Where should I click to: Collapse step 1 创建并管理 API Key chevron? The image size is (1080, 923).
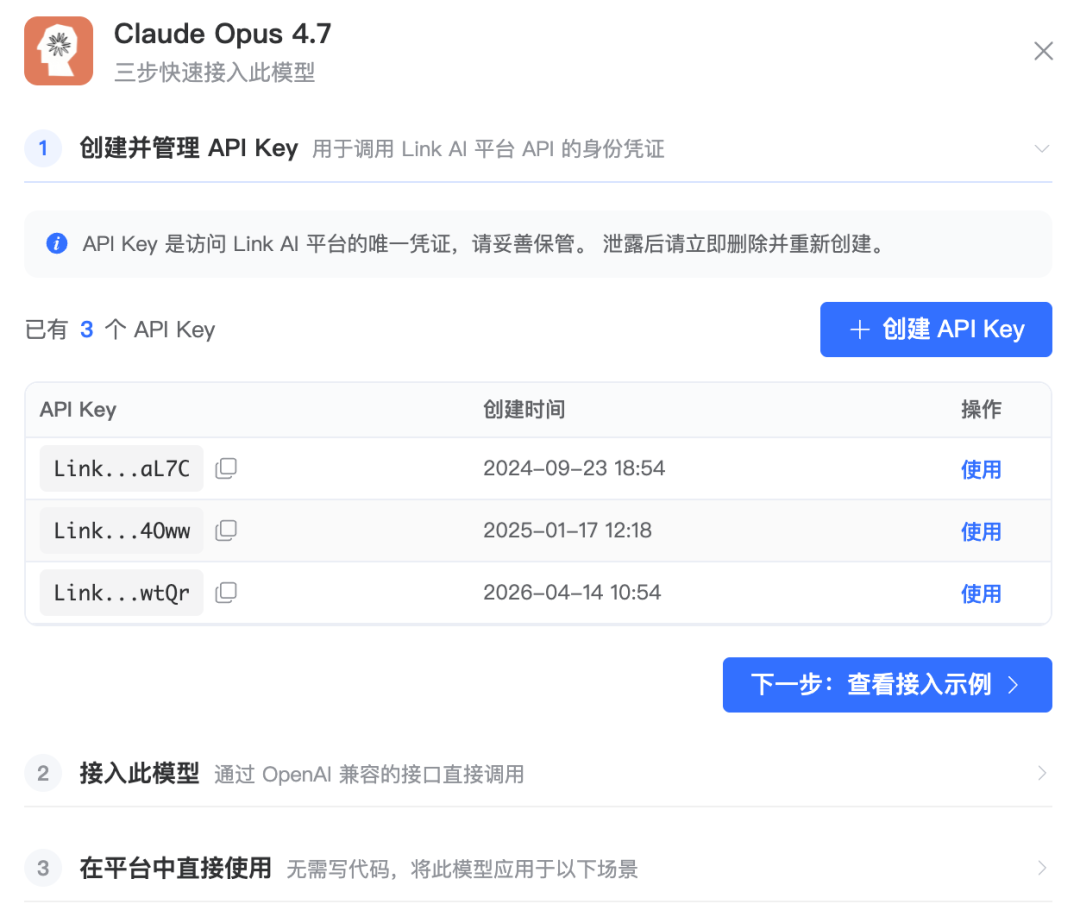click(1041, 149)
